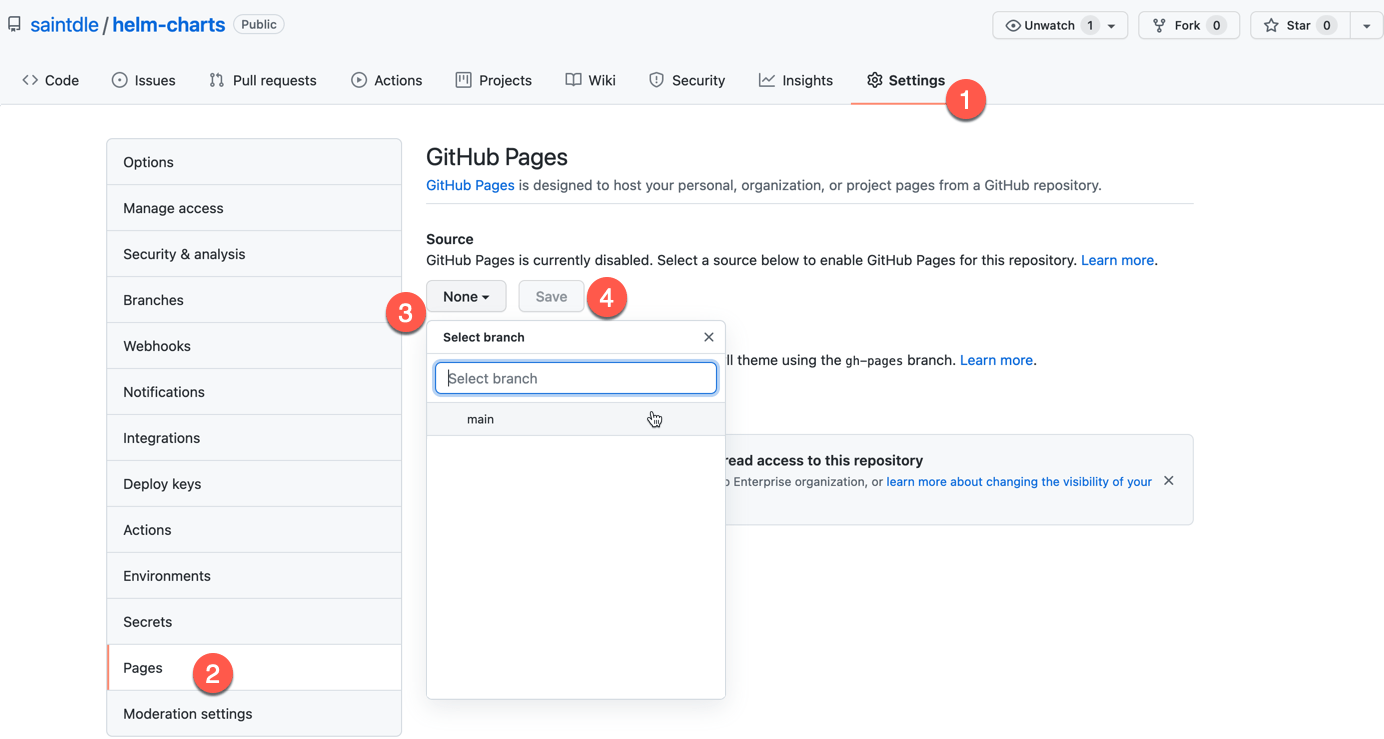Open Learn more link under Source
Screen dimensions: 1384x739
pyautogui.click(x=1117, y=260)
